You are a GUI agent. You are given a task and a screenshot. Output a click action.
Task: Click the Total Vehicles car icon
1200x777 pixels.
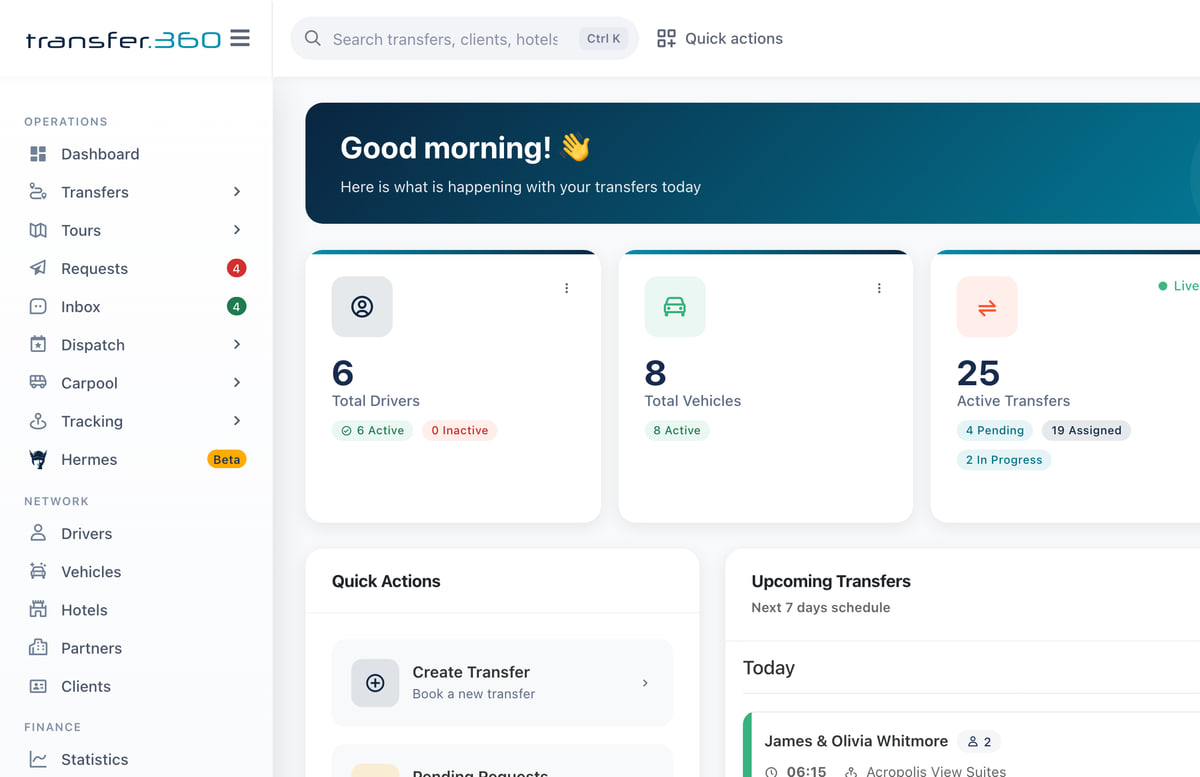click(x=675, y=306)
